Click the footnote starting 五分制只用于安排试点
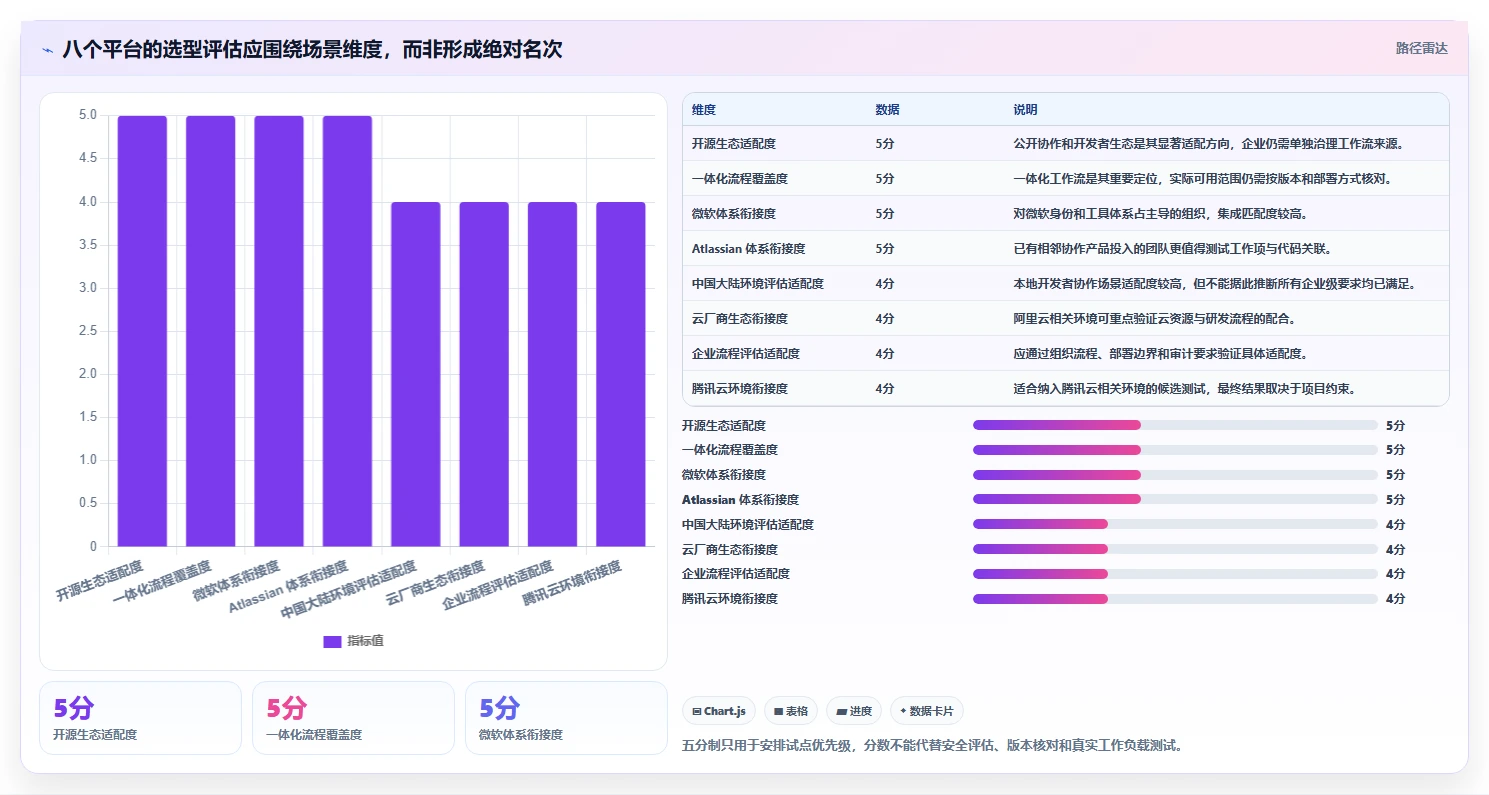 tap(932, 746)
